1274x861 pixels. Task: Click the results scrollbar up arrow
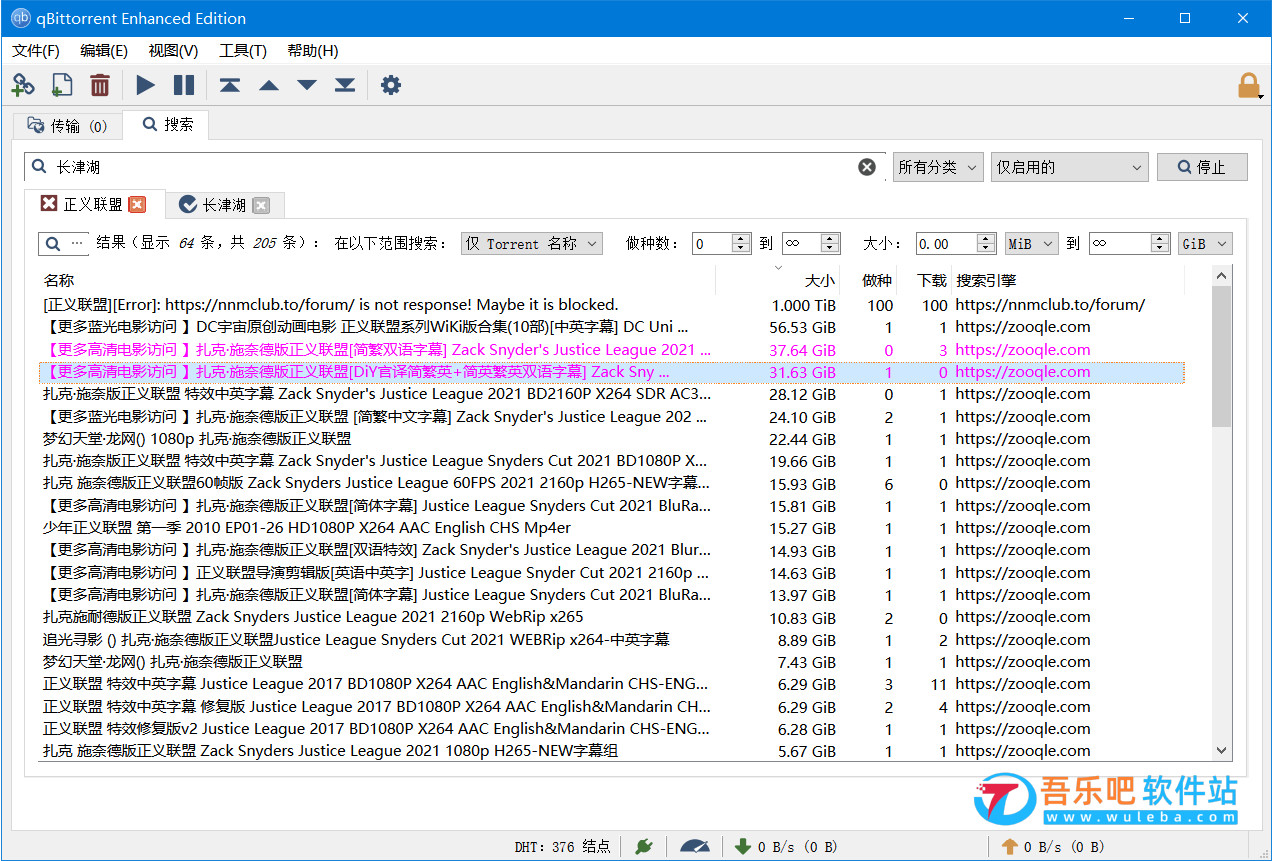pos(1222,276)
